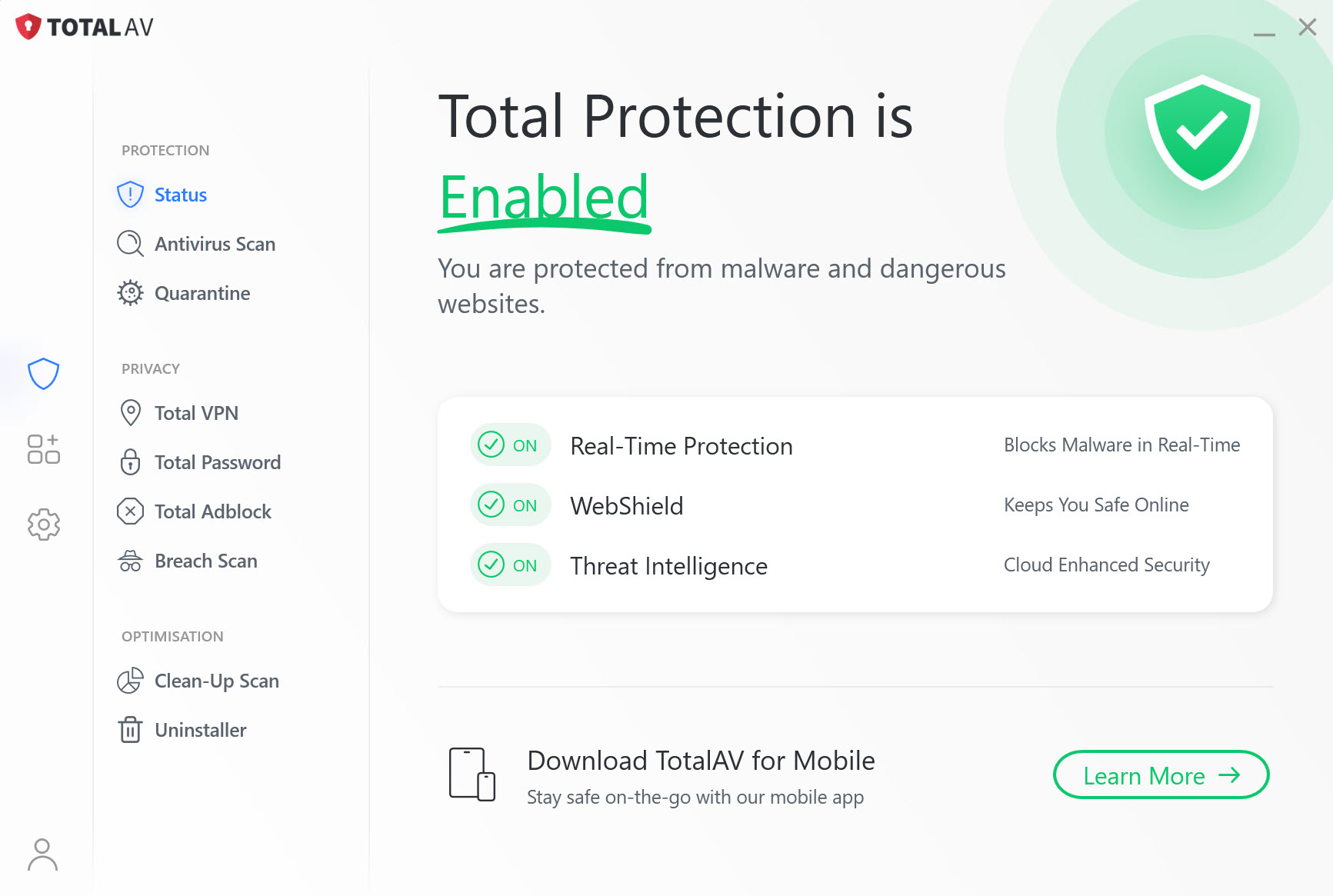Toggle the WebShield ON switch

(510, 505)
